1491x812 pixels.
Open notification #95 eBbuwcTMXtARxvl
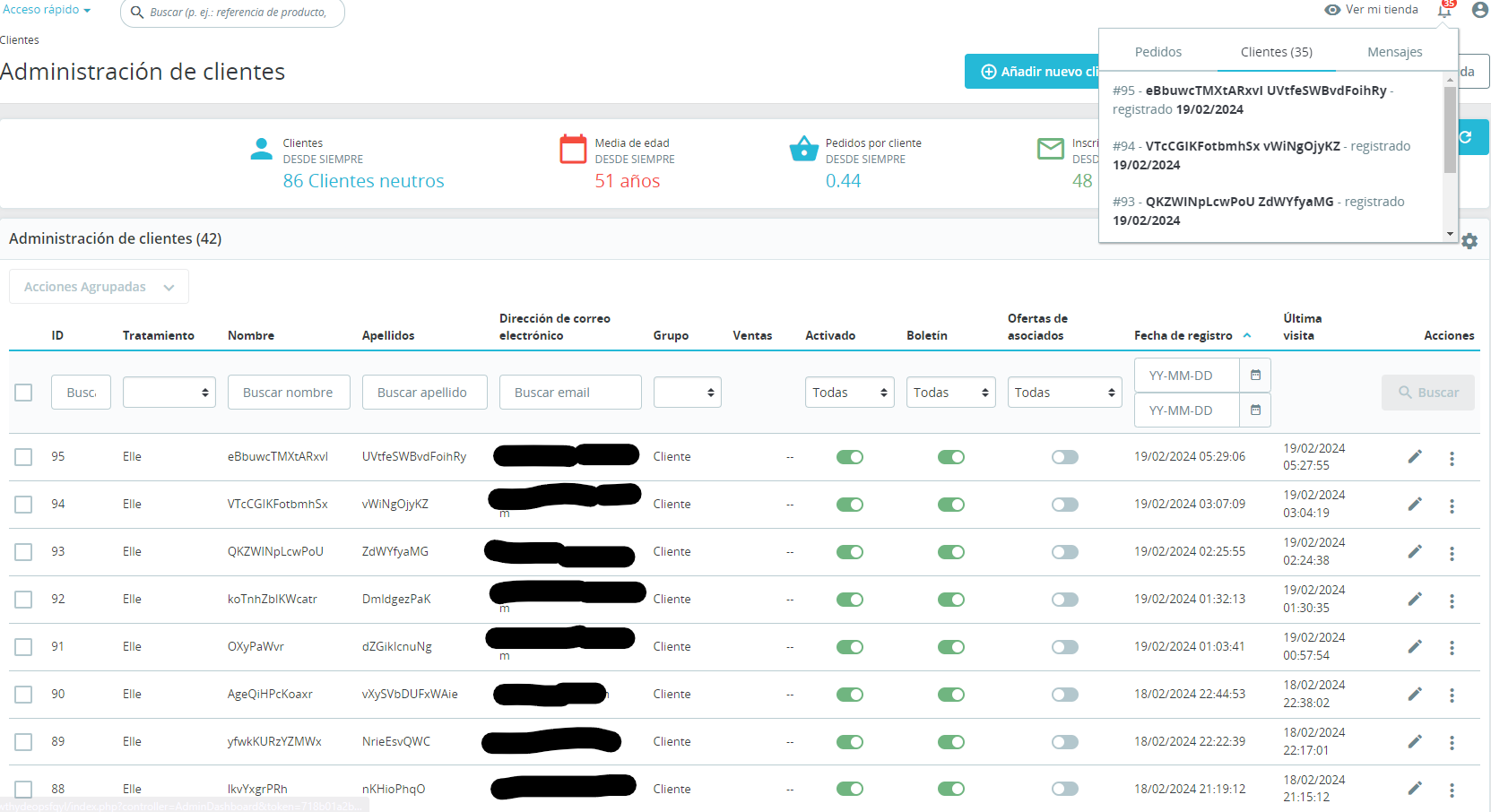[1270, 99]
